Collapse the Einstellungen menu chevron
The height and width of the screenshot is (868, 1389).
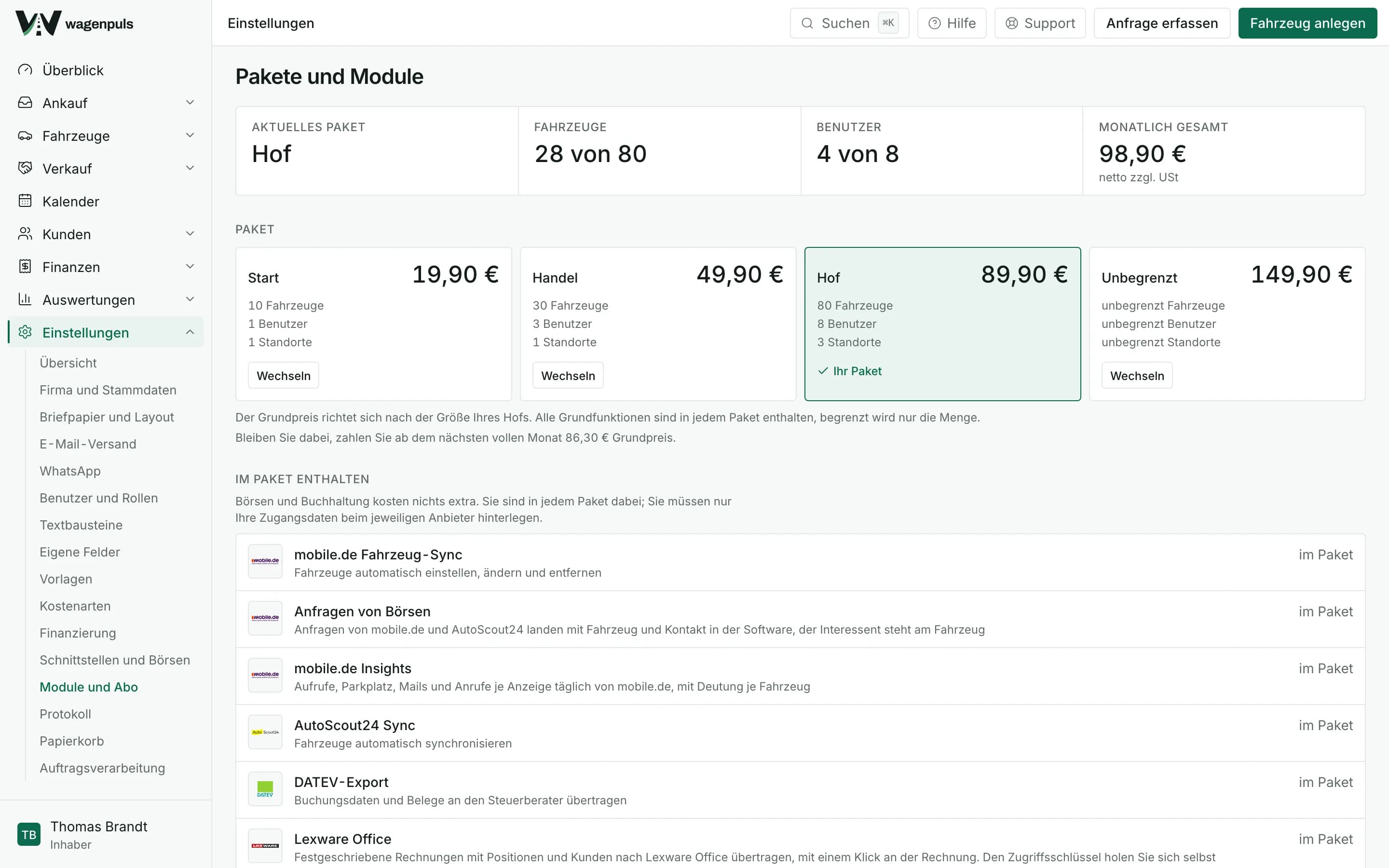coord(190,332)
